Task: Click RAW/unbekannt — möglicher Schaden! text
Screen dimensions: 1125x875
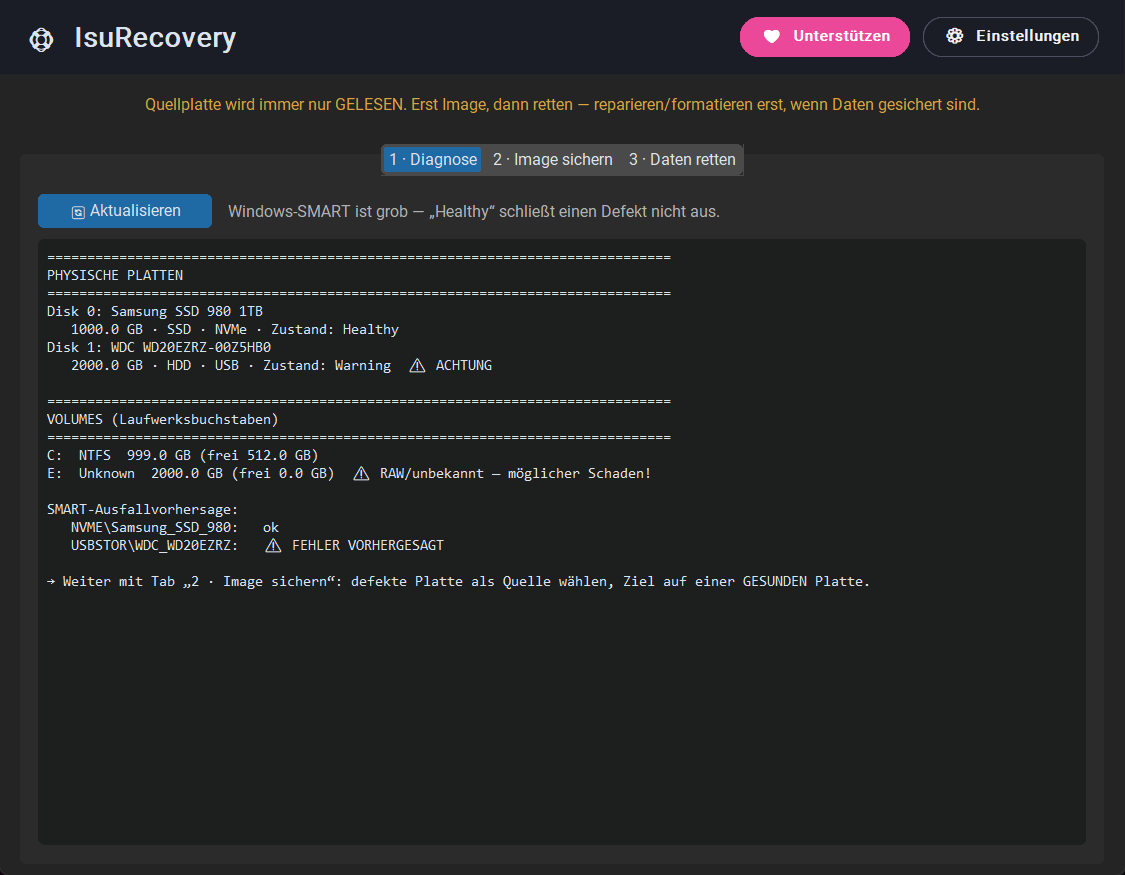Action: pyautogui.click(x=515, y=473)
